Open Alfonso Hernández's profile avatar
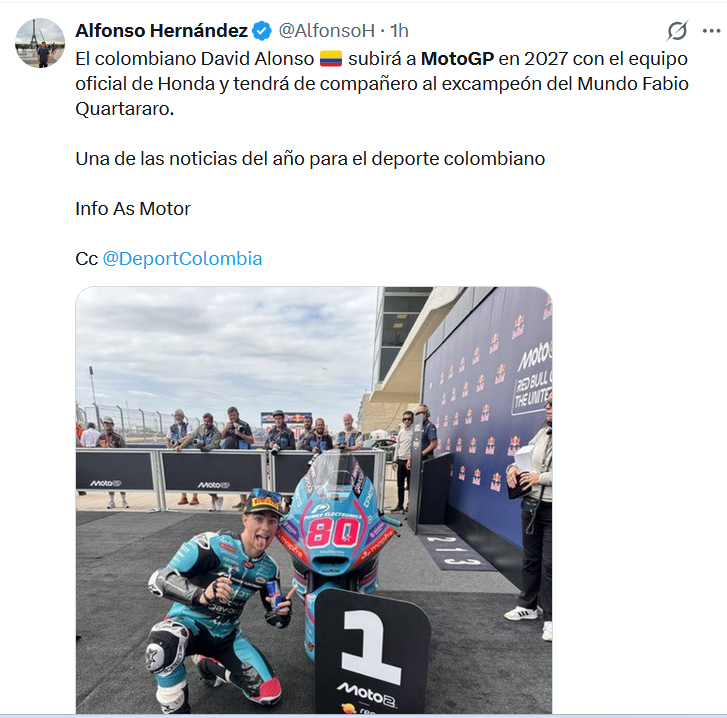727x718 pixels. pos(40,43)
